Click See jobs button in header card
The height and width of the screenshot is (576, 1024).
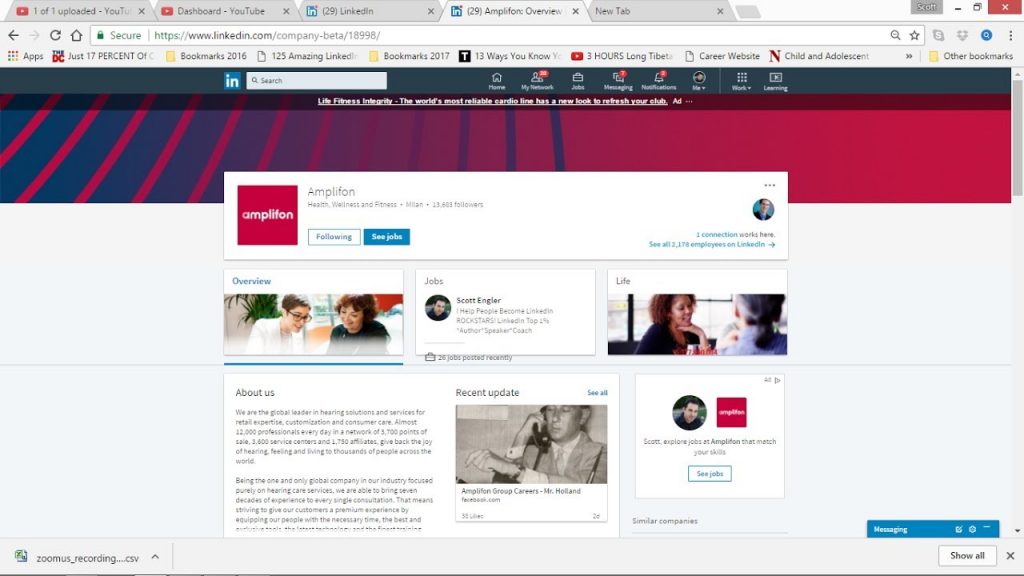point(387,236)
